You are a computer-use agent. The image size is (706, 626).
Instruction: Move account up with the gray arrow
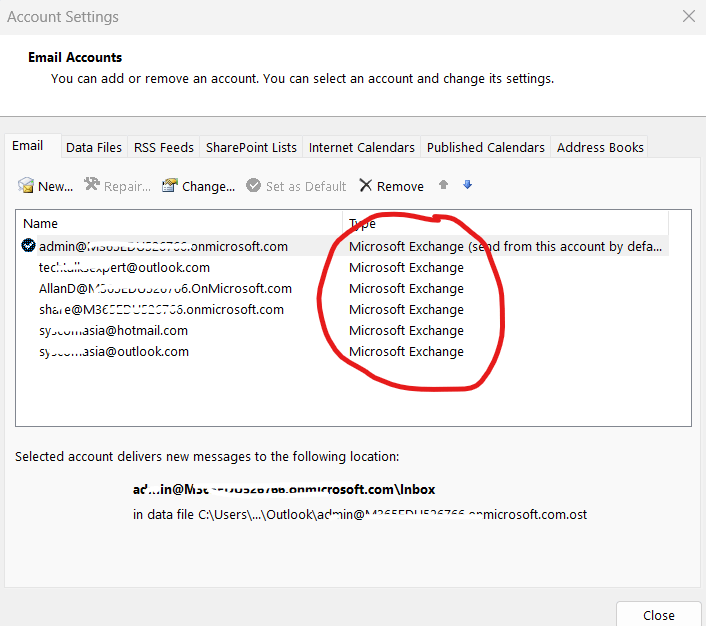point(444,185)
